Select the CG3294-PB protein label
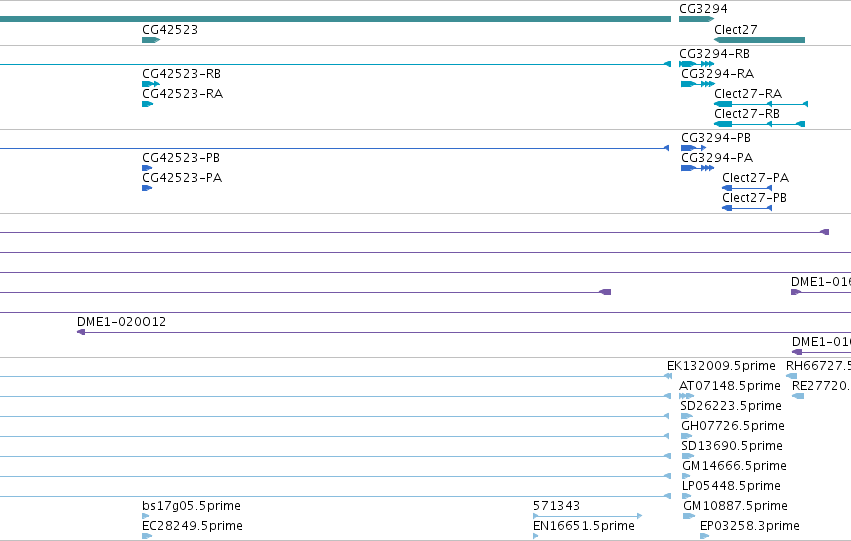This screenshot has height=541, width=851. 716,138
